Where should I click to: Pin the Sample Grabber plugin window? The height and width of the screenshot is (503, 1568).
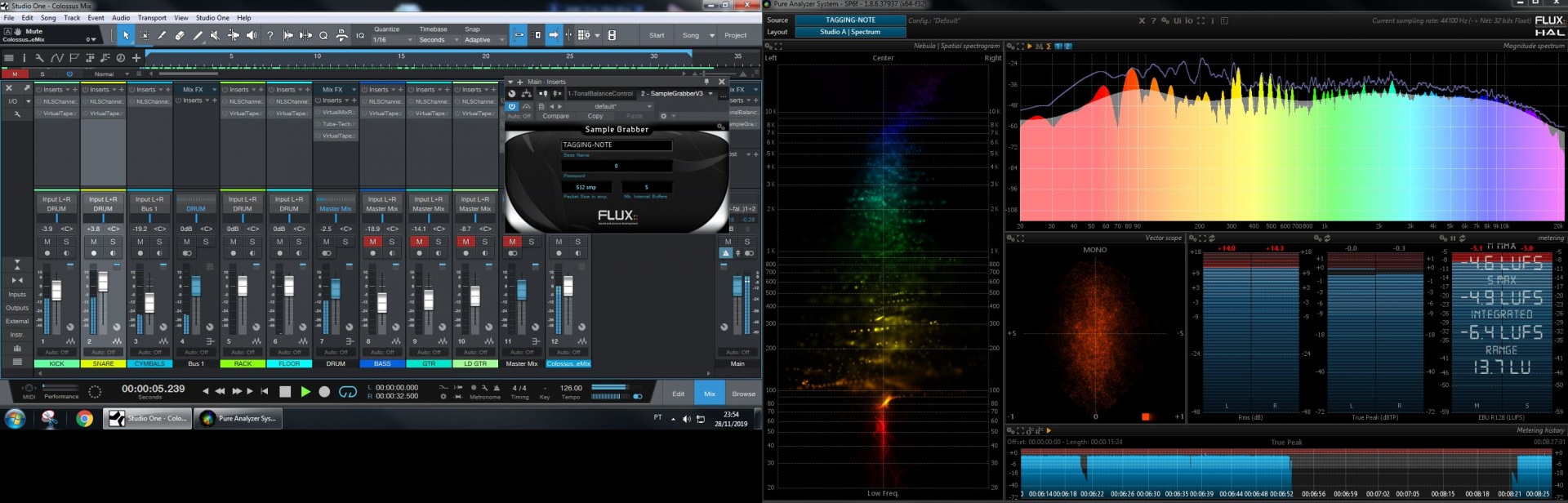706,82
